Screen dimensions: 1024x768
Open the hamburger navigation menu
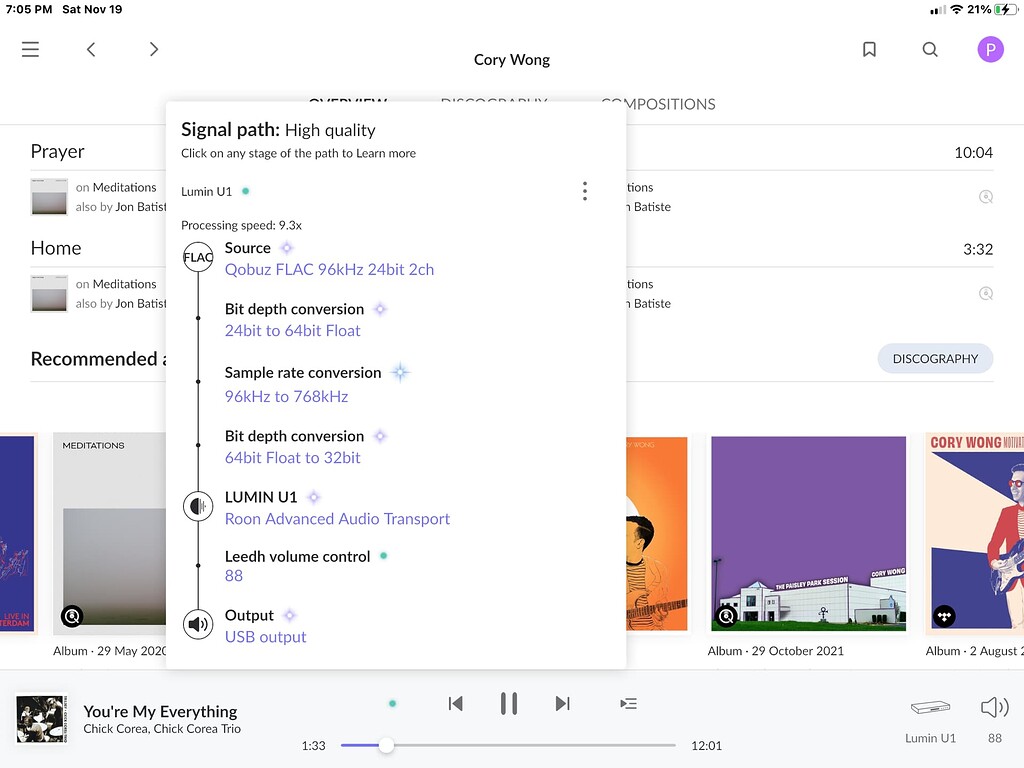pos(30,48)
